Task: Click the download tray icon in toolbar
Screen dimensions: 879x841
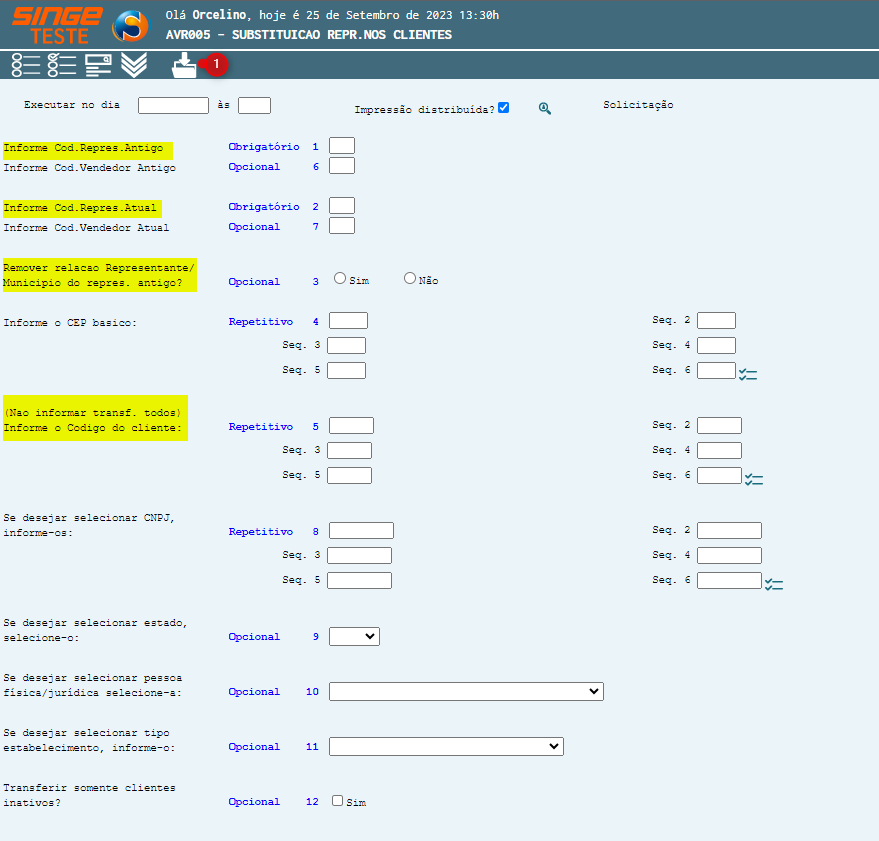Action: click(184, 66)
